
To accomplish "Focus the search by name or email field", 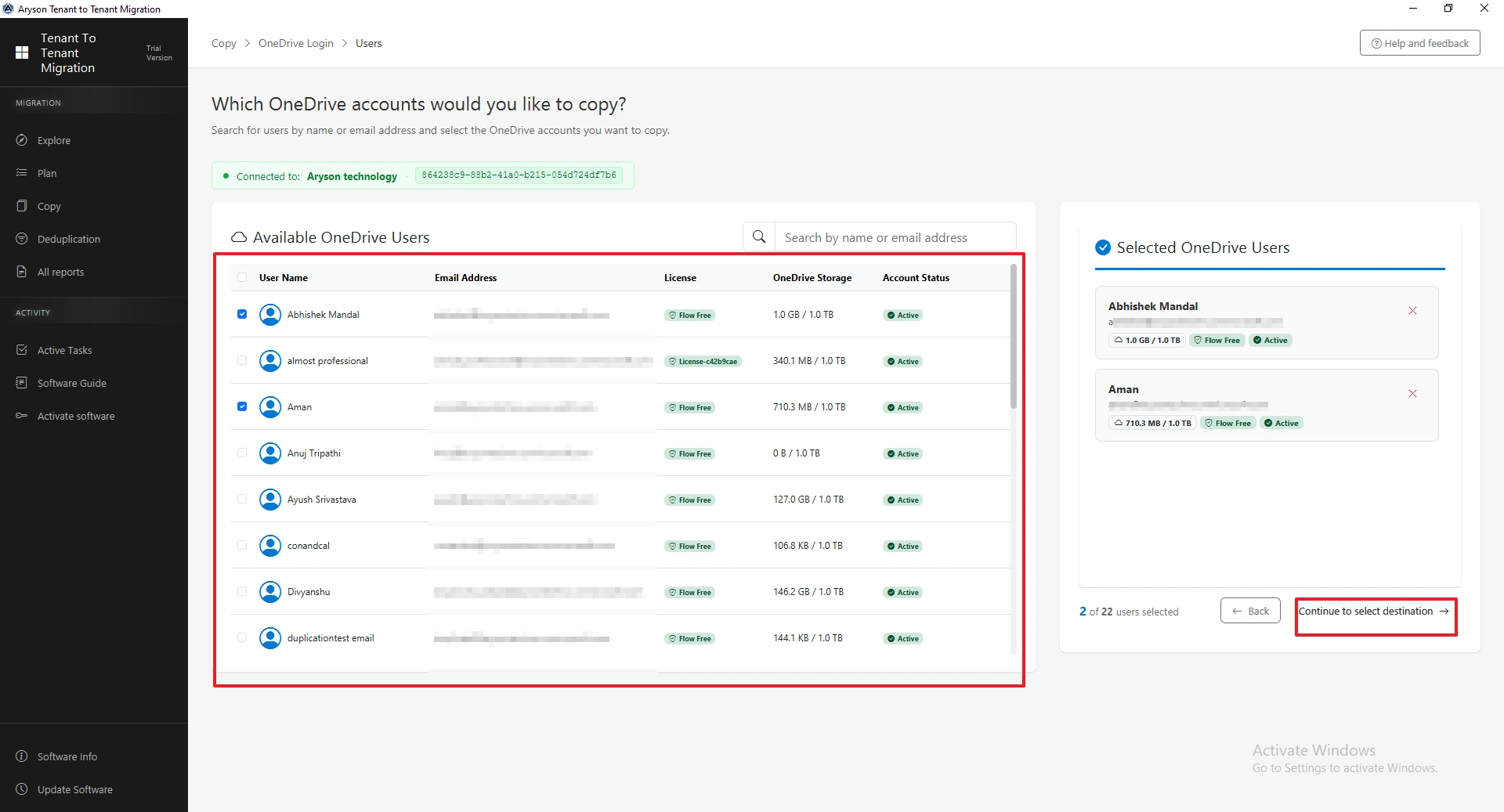I will pyautogui.click(x=895, y=237).
